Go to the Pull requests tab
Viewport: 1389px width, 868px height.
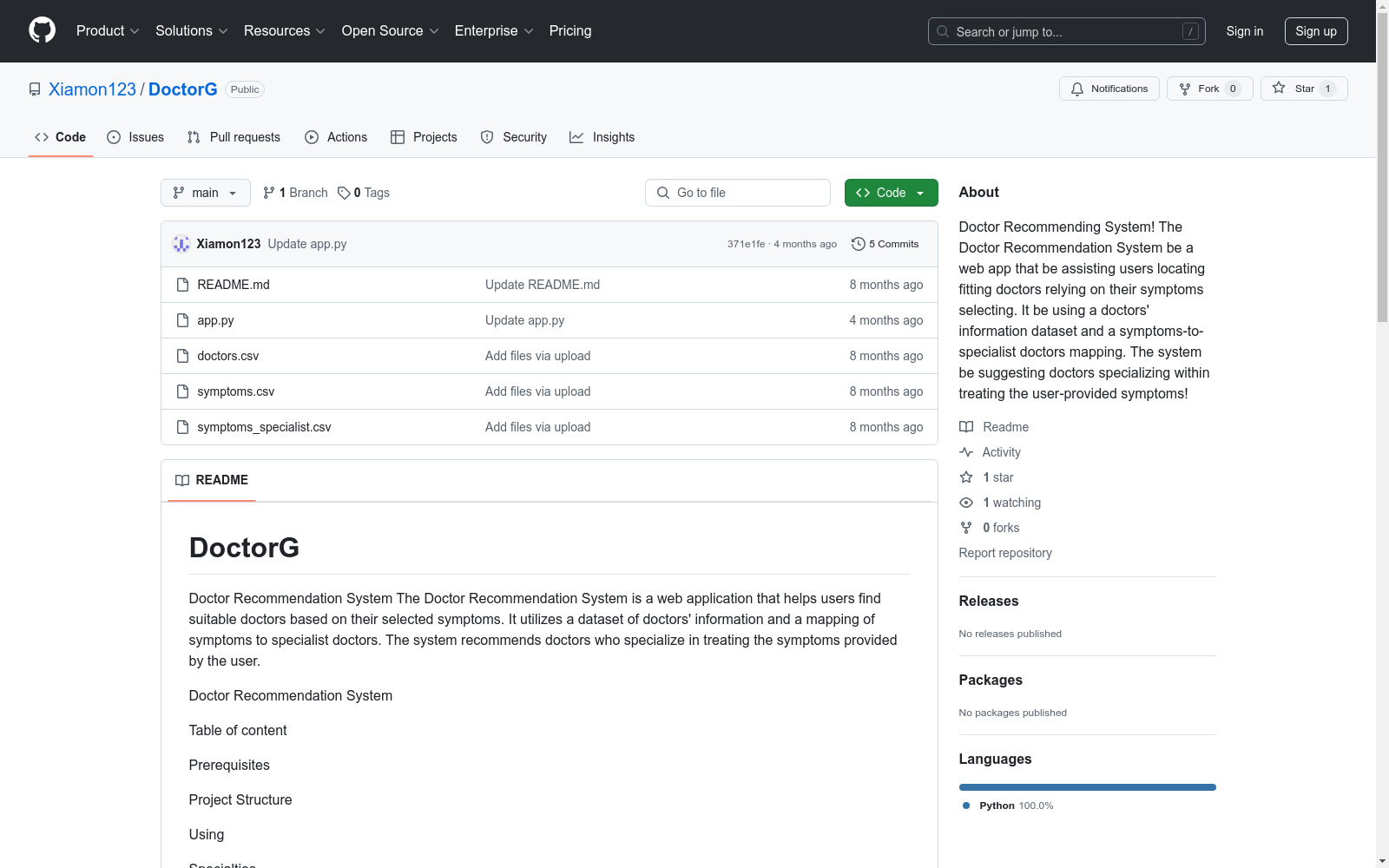pyautogui.click(x=234, y=137)
